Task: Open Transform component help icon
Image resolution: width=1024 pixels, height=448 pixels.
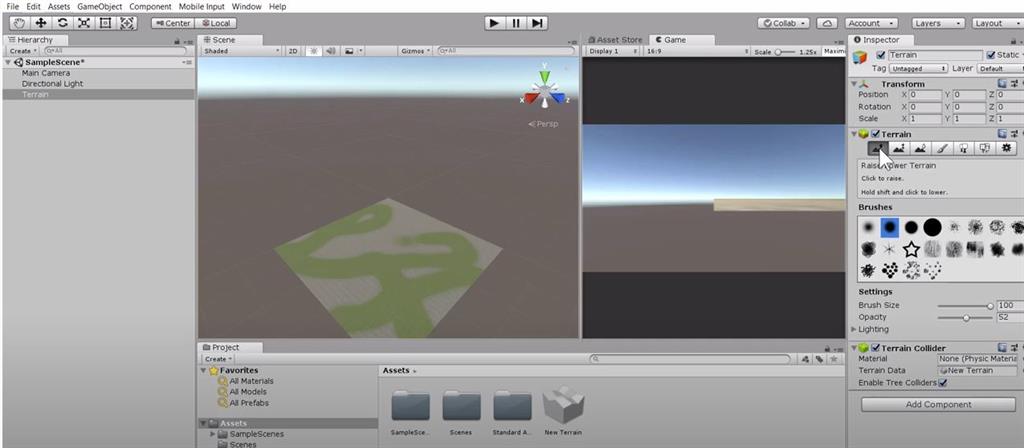Action: (1002, 84)
